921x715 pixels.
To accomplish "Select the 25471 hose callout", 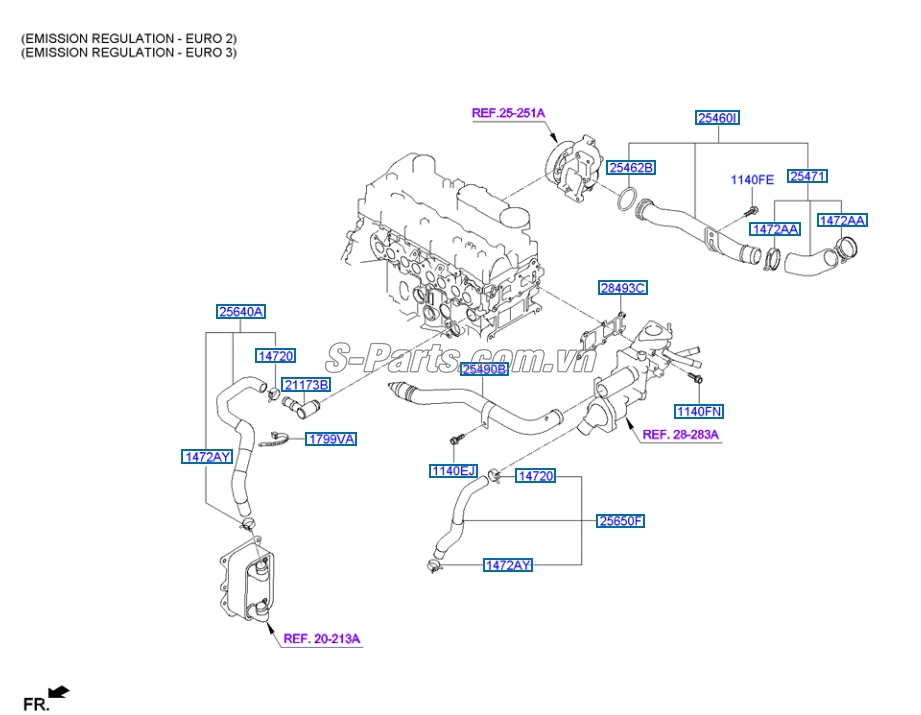I will click(x=808, y=177).
